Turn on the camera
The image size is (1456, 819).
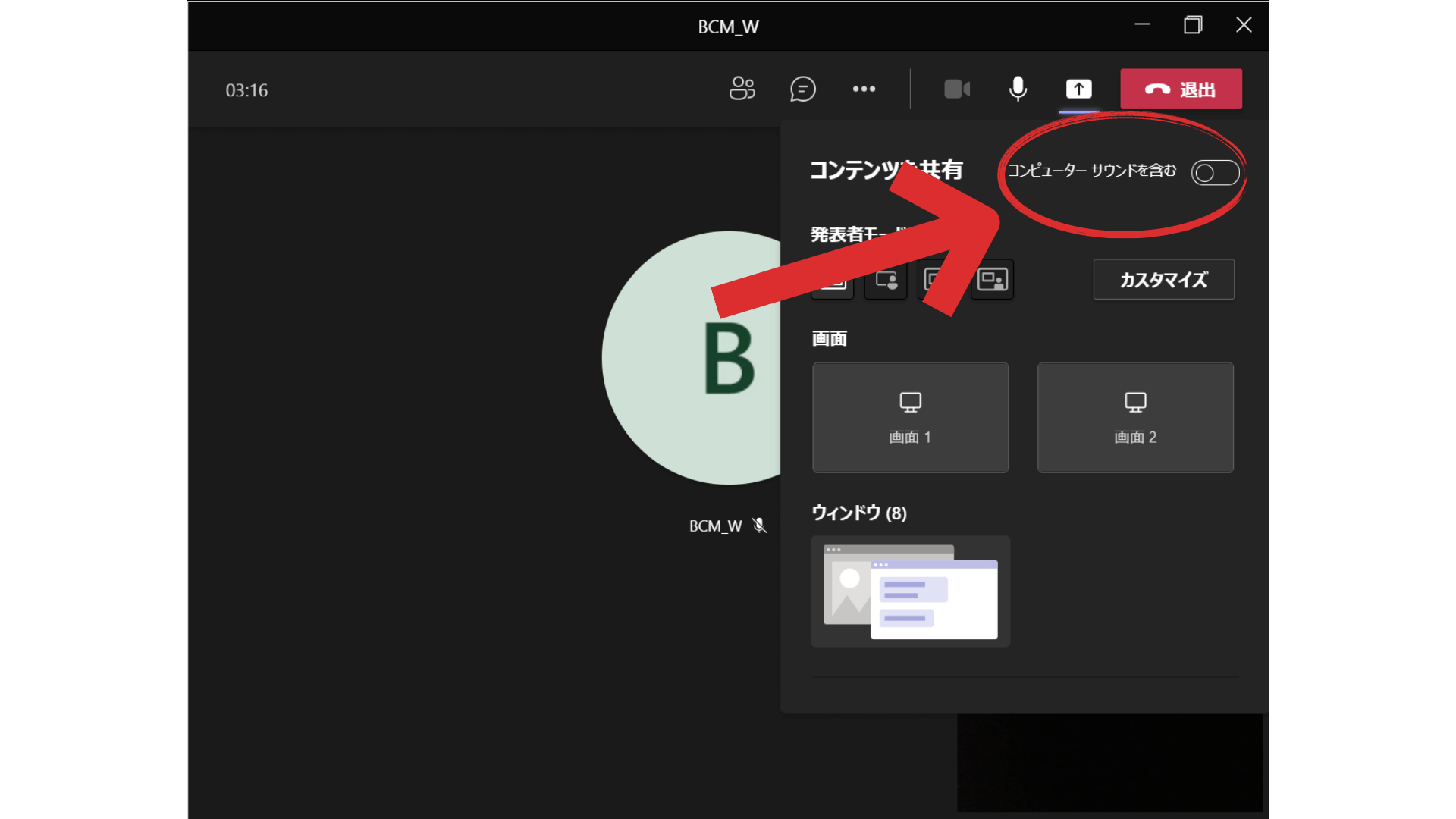[957, 89]
